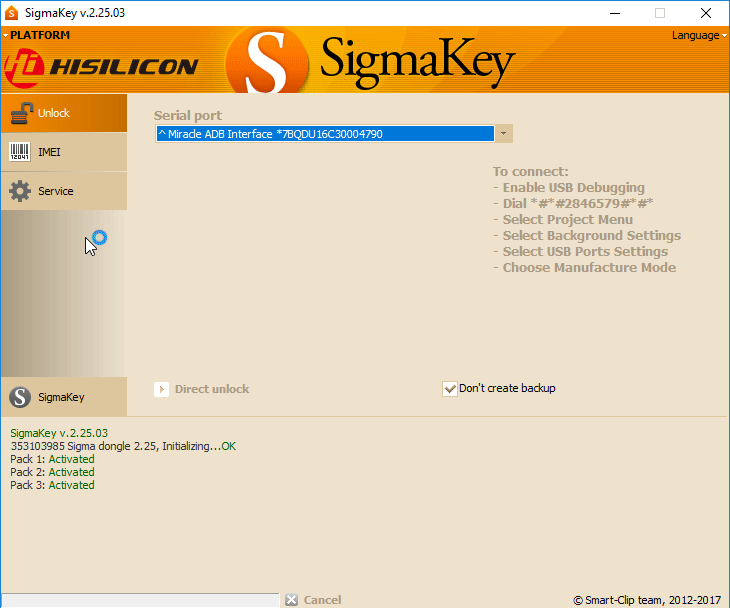Click the Choose Manufacture Mode instruction
Screen dimensions: 730x608
pyautogui.click(x=585, y=268)
